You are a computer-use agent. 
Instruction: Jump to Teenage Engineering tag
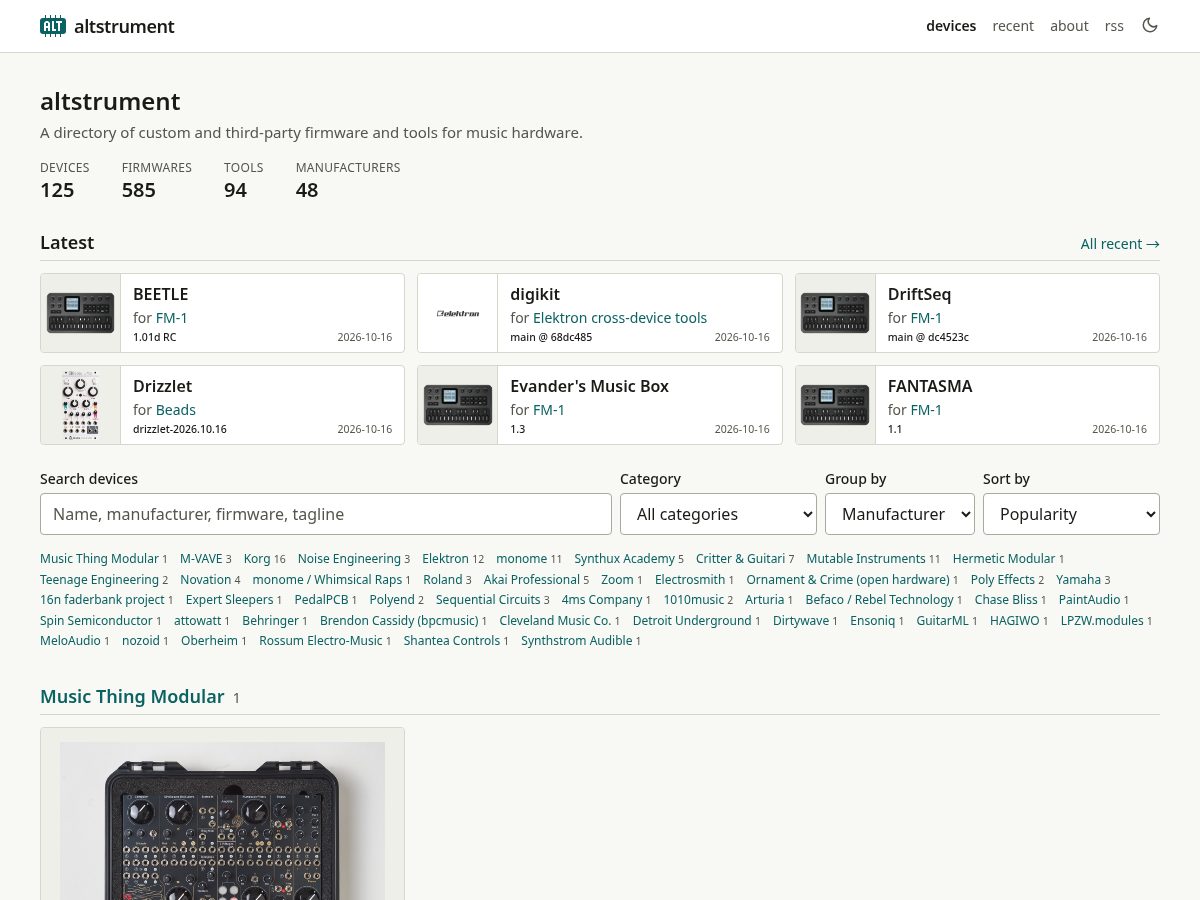pos(99,580)
